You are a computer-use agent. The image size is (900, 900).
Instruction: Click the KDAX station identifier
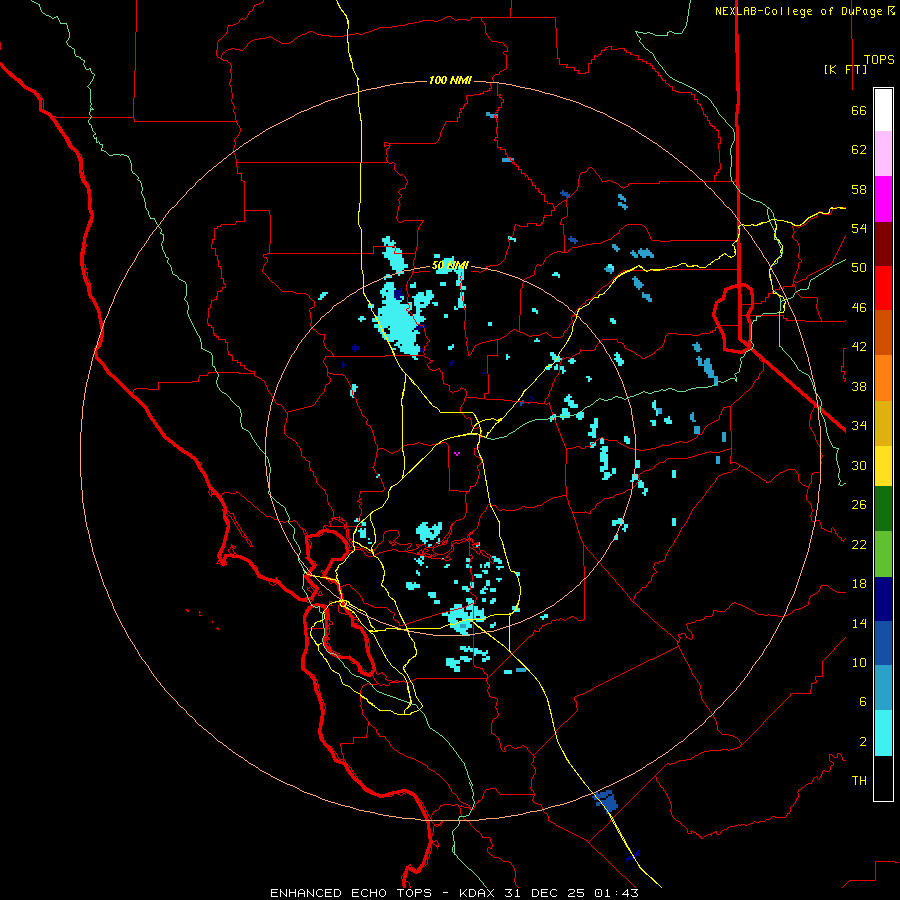coord(479,893)
